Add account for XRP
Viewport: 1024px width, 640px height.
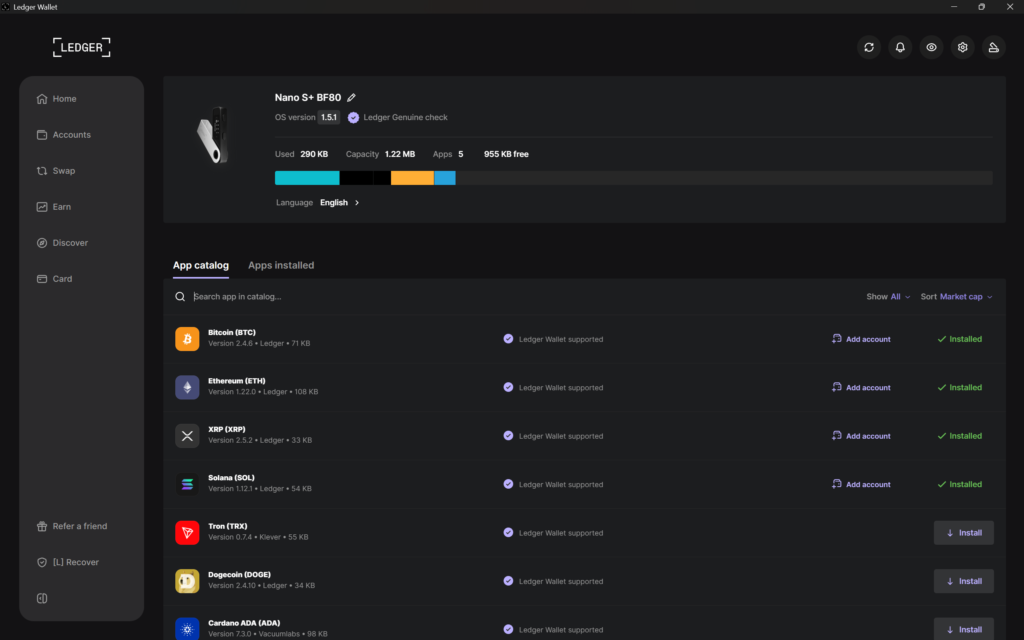861,436
